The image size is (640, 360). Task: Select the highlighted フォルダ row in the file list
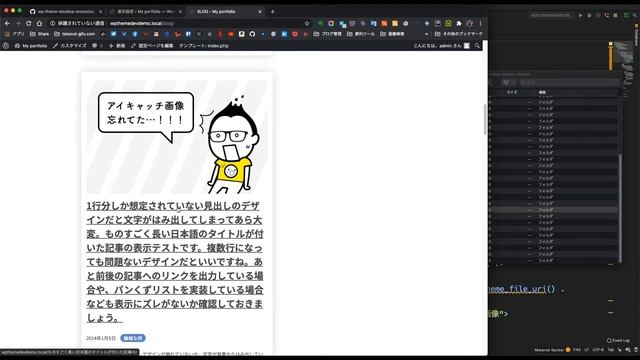(x=554, y=210)
